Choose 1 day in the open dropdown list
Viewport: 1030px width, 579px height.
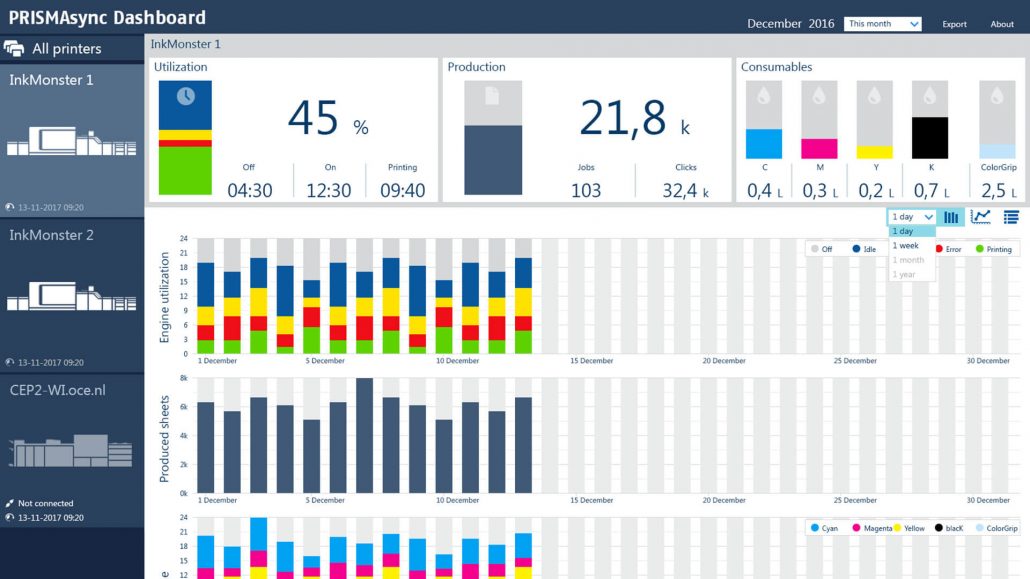click(904, 231)
